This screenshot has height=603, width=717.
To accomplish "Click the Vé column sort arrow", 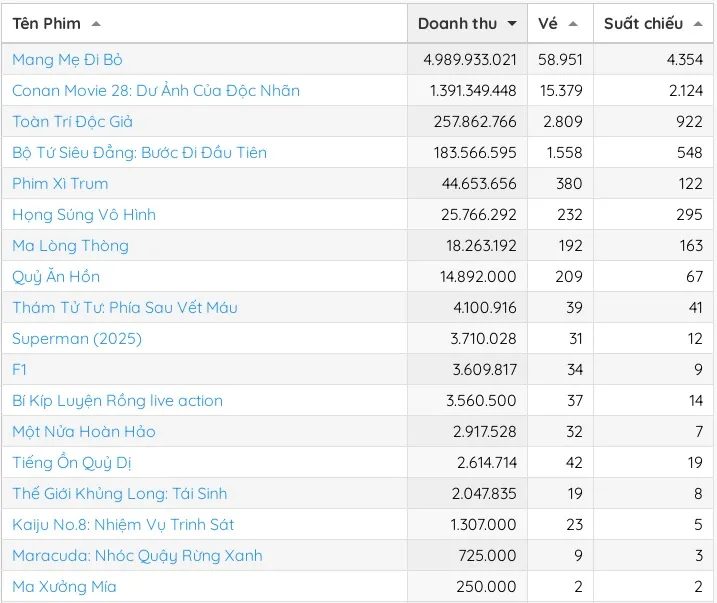I will (x=573, y=23).
